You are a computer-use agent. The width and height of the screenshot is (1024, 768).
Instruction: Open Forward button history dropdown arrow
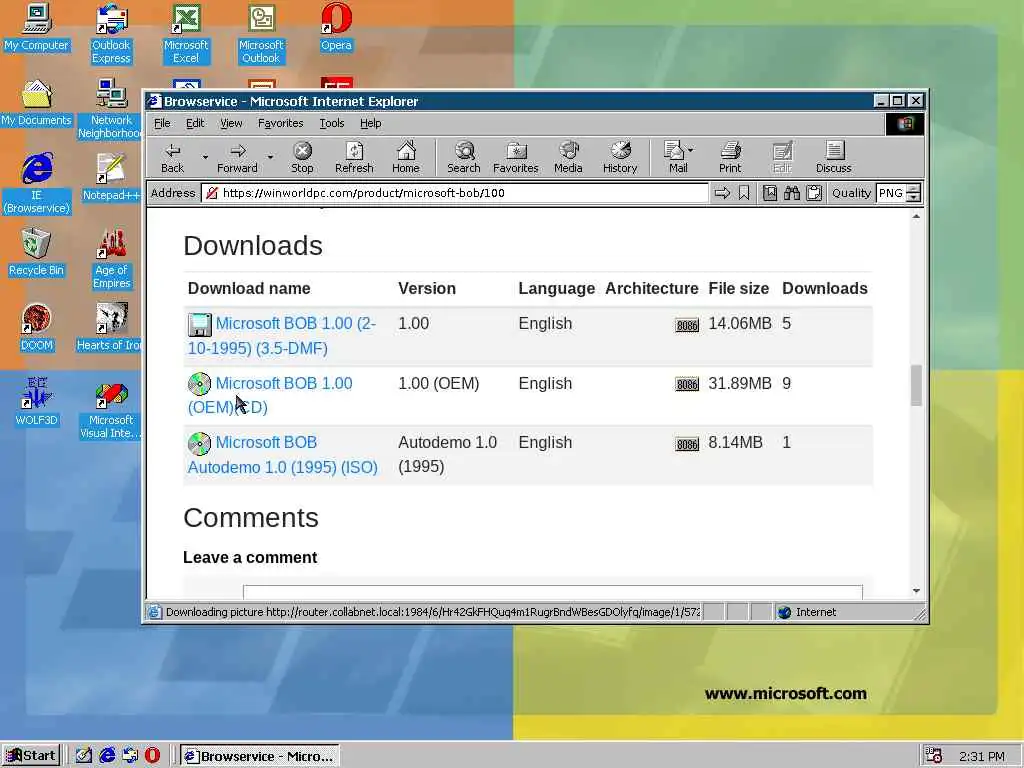pos(270,157)
